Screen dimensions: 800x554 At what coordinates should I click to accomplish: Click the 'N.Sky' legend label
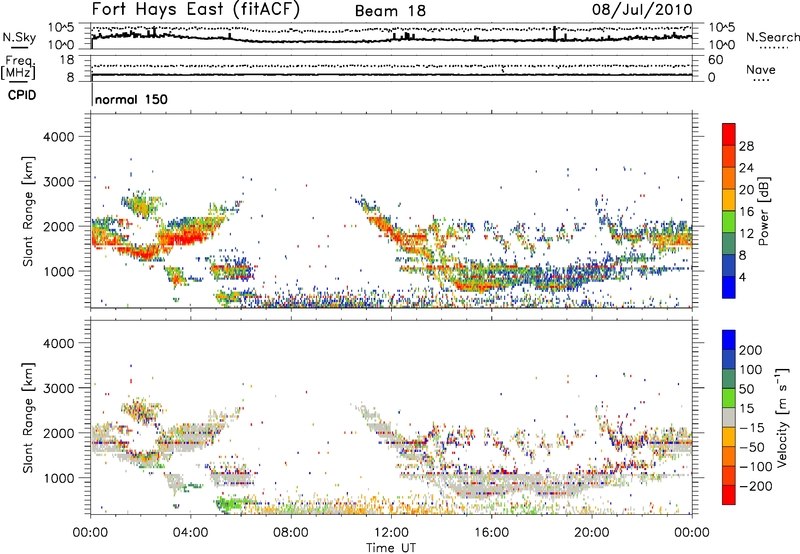pyautogui.click(x=19, y=37)
